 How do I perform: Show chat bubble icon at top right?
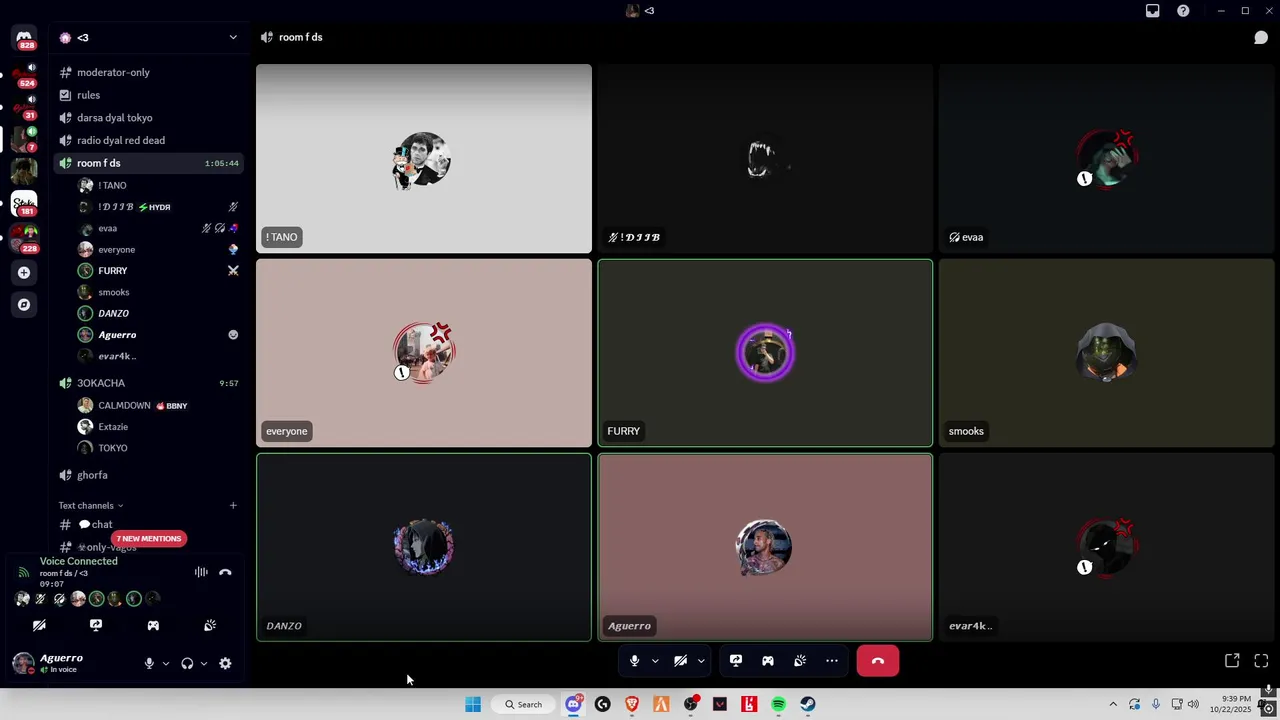1261,37
